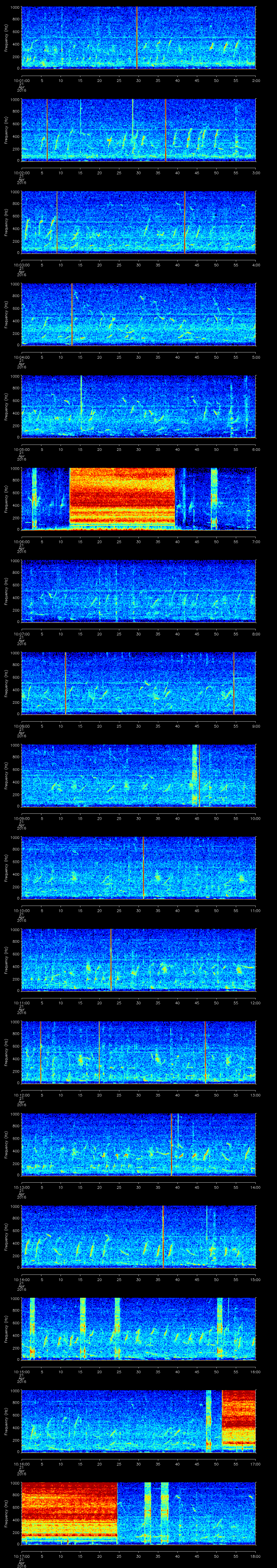Screen dimensions: 277x1568
Task: Select the red noise block at the end of the 10:16:00 panel
Action: 239,1421
